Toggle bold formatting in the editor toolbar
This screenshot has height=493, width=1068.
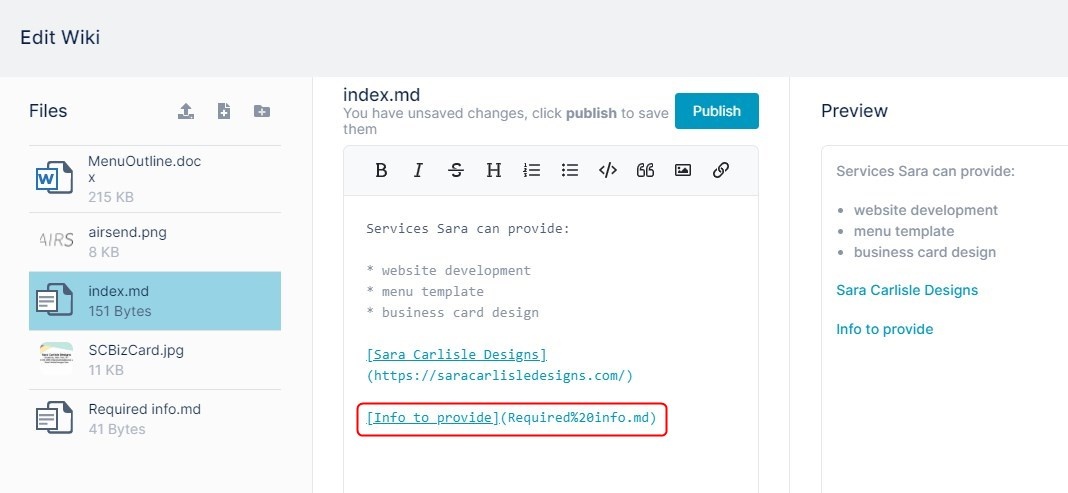coord(381,170)
